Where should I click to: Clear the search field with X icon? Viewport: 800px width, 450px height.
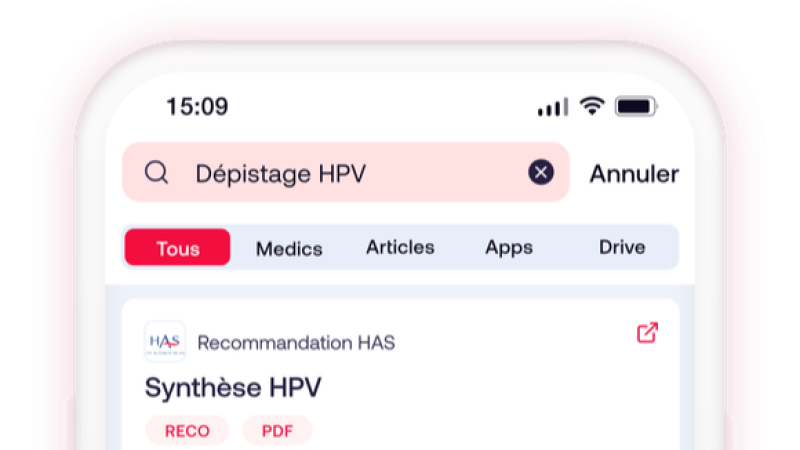541,173
